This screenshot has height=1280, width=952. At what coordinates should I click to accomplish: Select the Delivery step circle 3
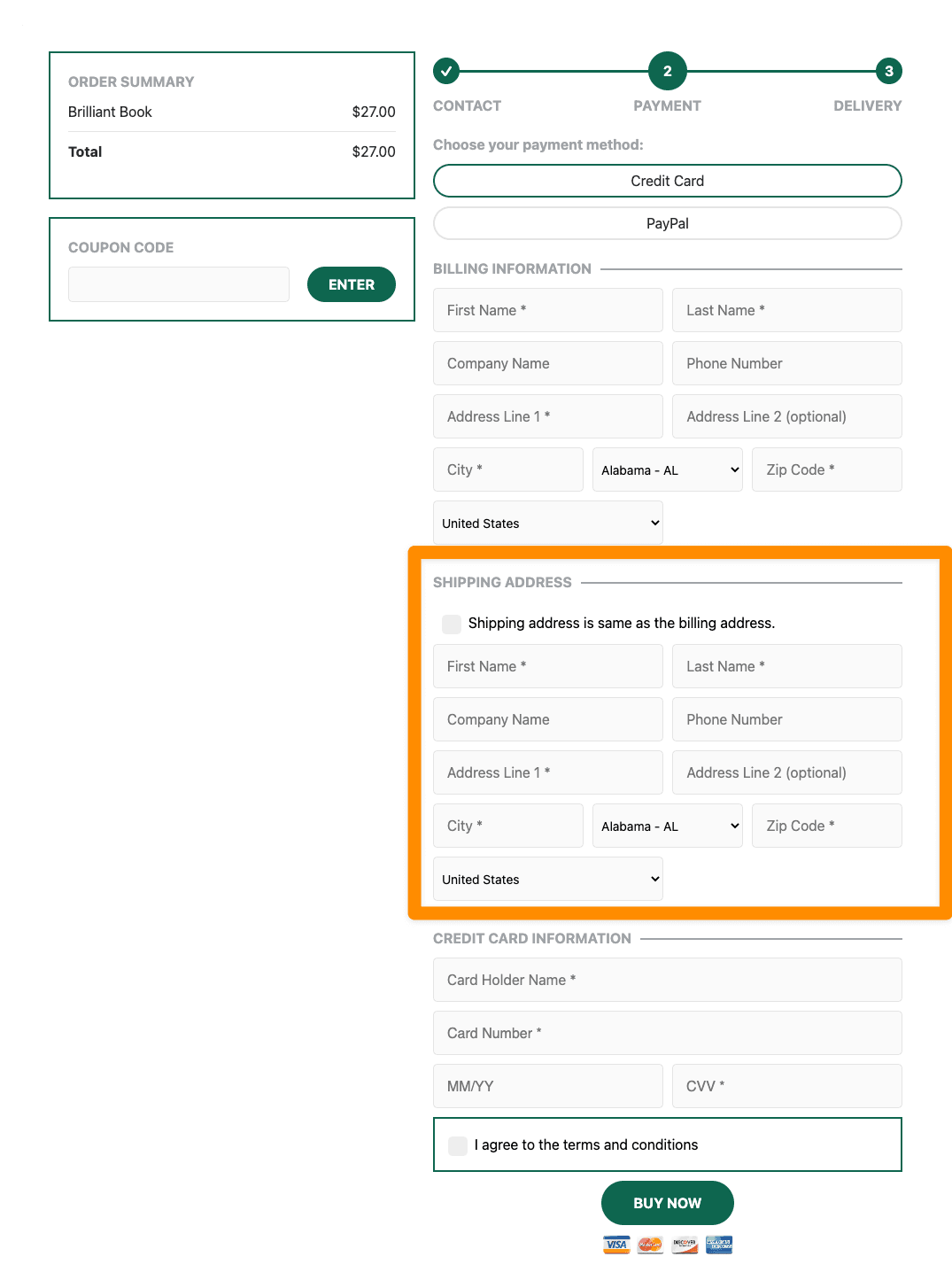coord(888,71)
